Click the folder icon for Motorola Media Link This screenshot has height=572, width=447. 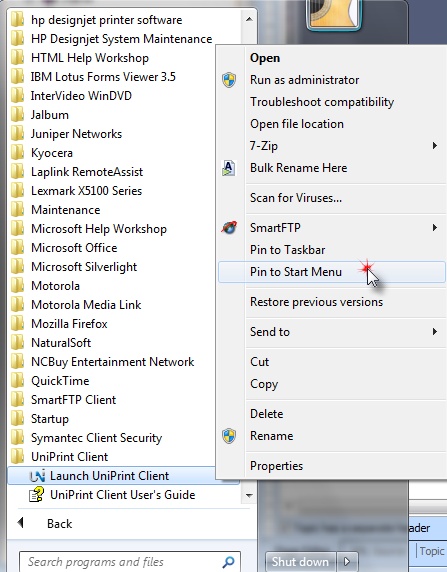point(17,305)
